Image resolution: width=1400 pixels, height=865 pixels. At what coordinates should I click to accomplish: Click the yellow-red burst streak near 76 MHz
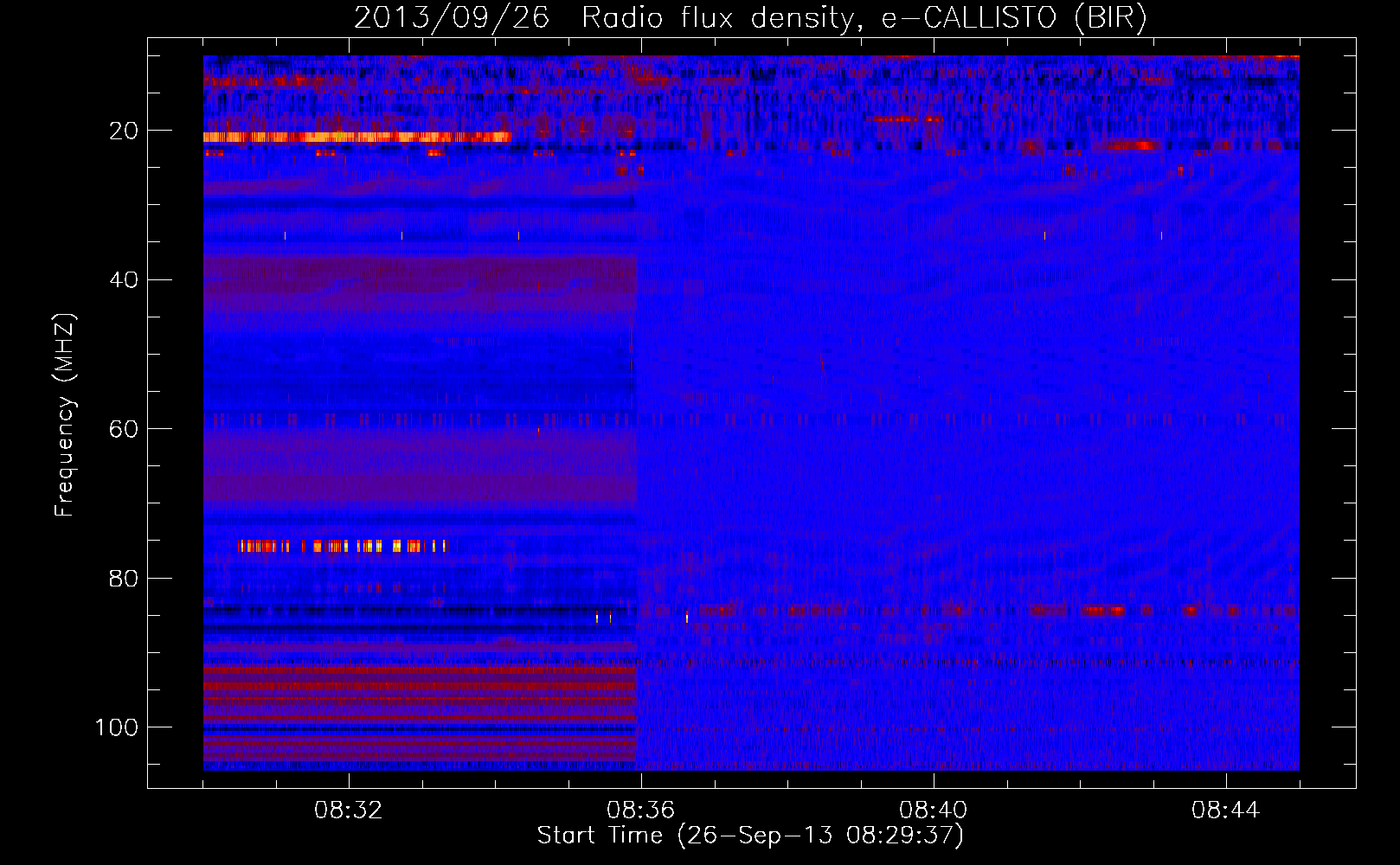click(x=344, y=546)
